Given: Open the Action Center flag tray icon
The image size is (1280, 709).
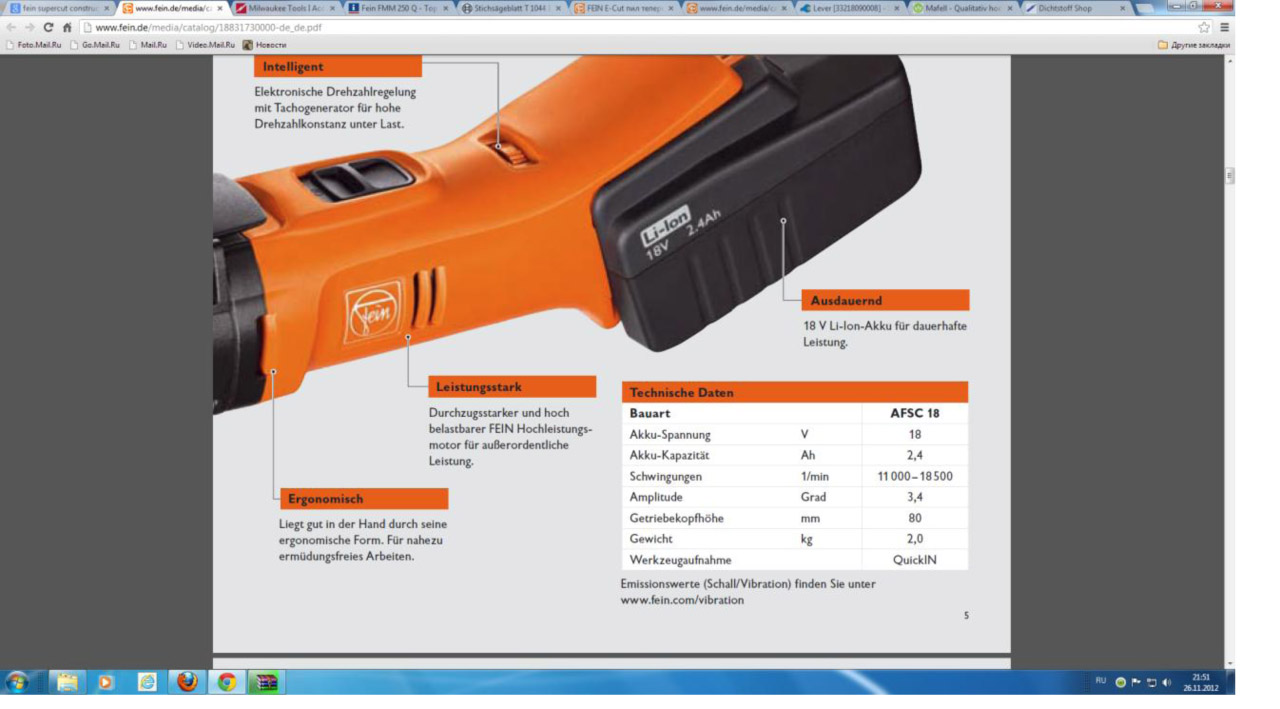Looking at the screenshot, I should pyautogui.click(x=1136, y=682).
